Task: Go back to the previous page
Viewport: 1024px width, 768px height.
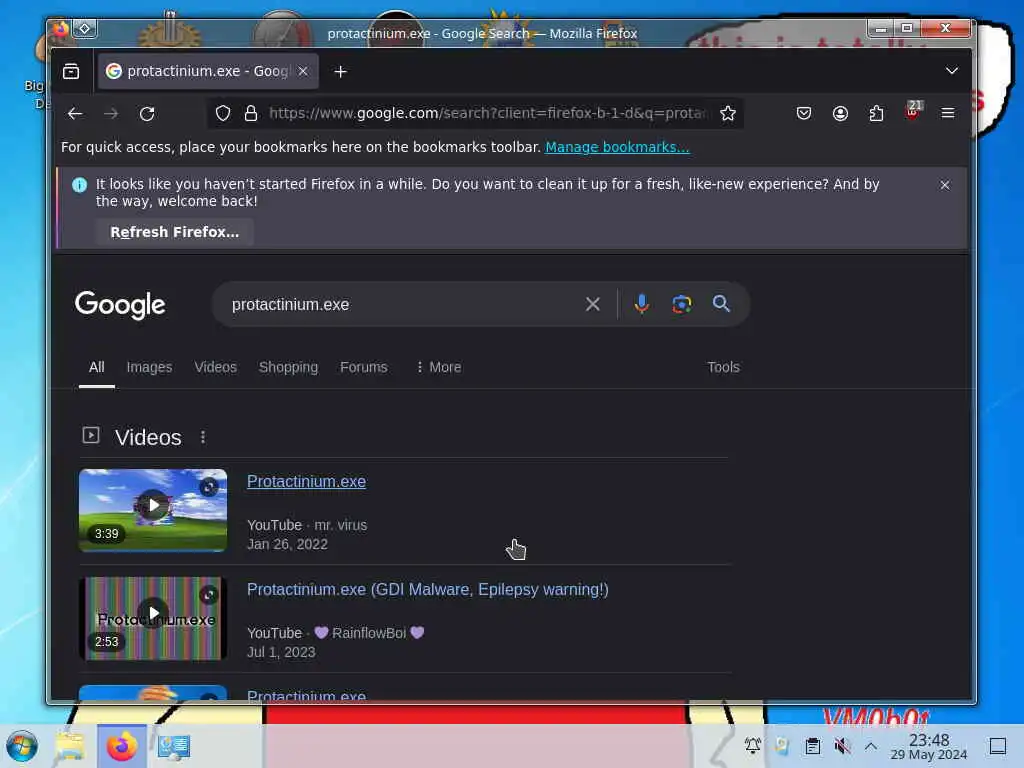Action: click(75, 114)
